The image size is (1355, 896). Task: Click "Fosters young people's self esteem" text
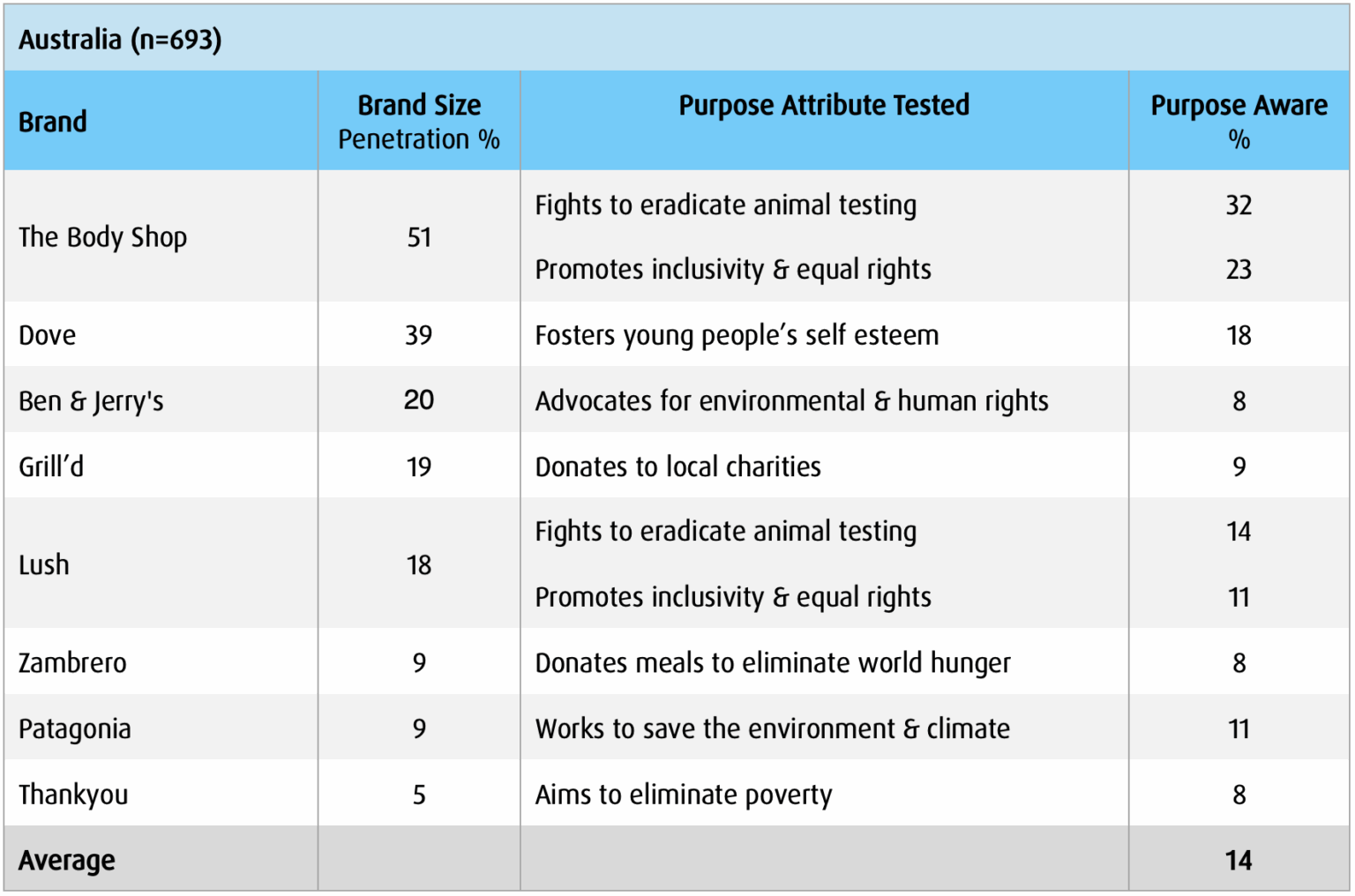click(x=737, y=335)
